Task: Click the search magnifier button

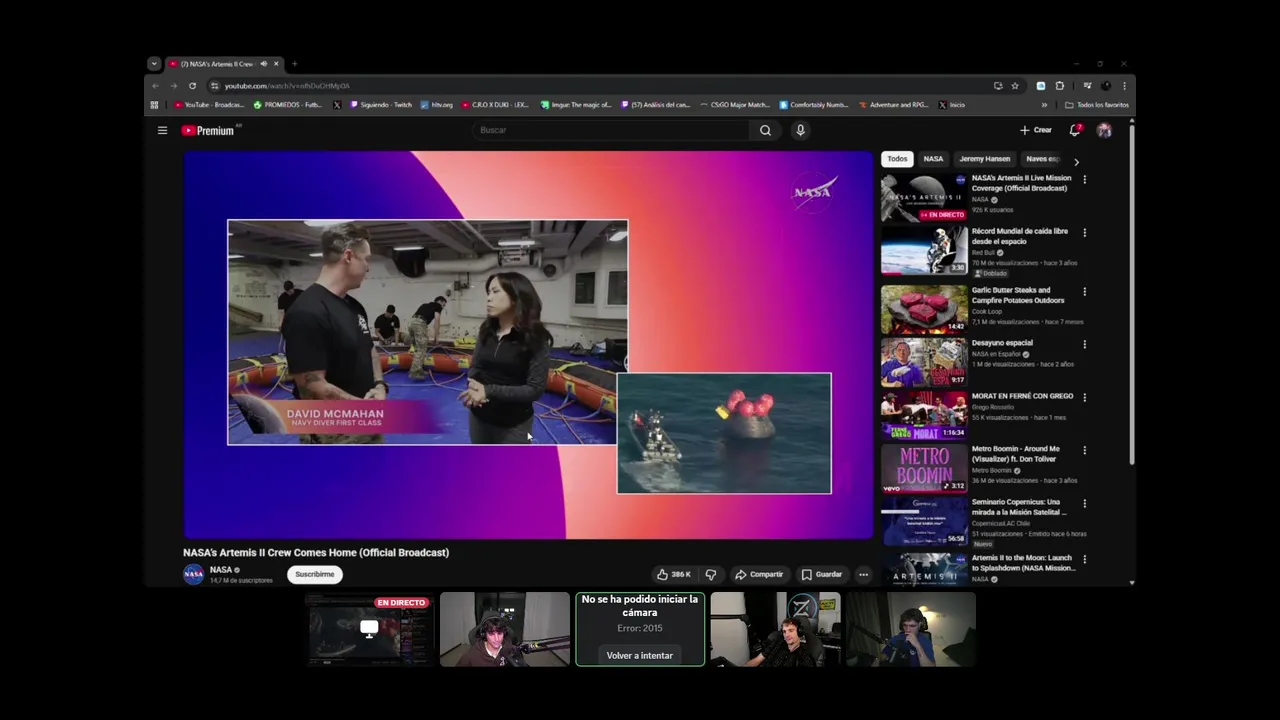Action: (x=765, y=130)
